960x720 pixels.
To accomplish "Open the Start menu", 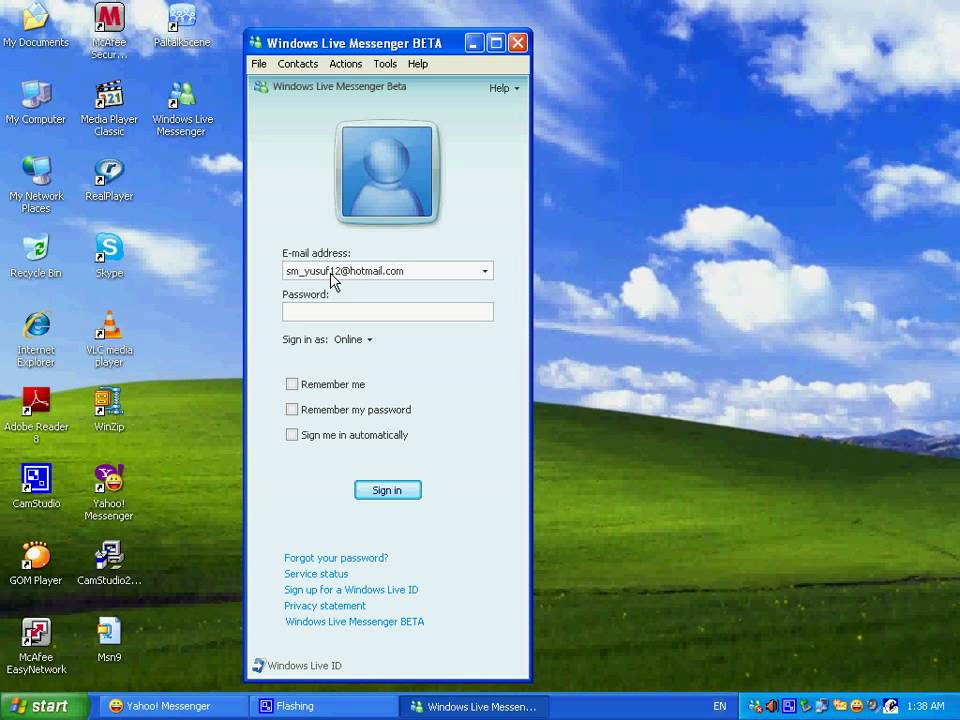I will tap(45, 706).
